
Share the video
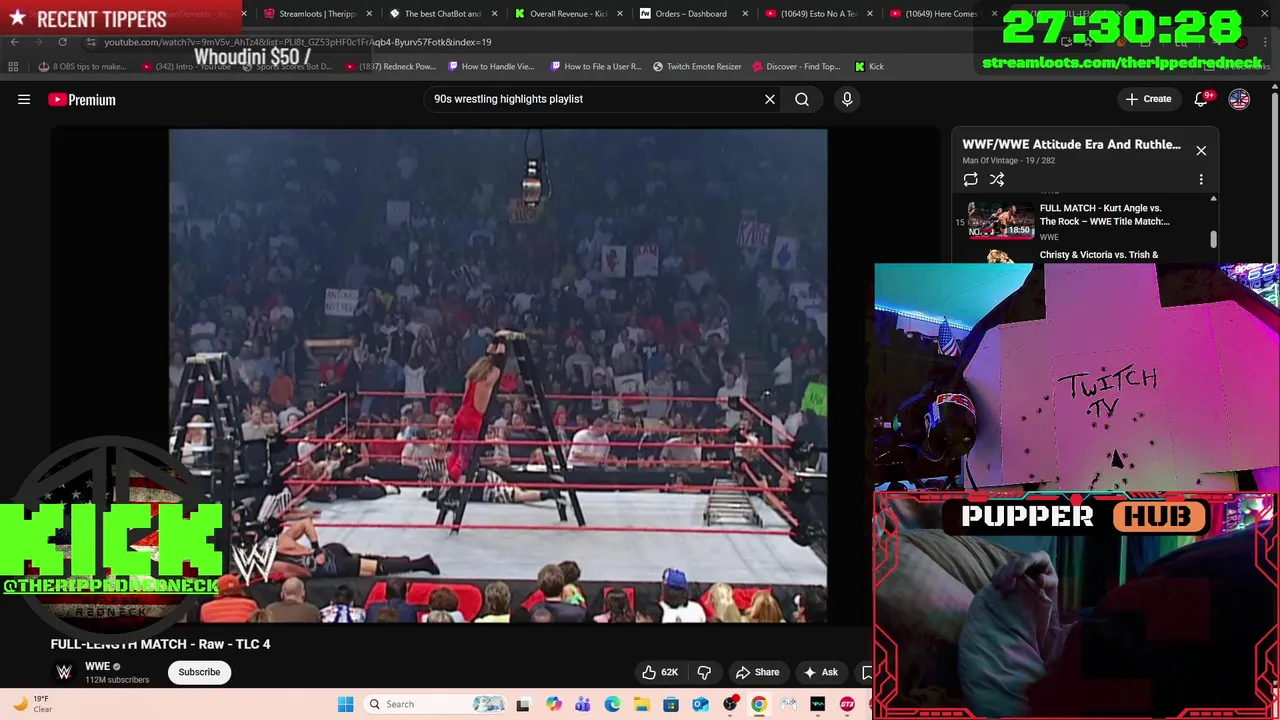[x=757, y=672]
